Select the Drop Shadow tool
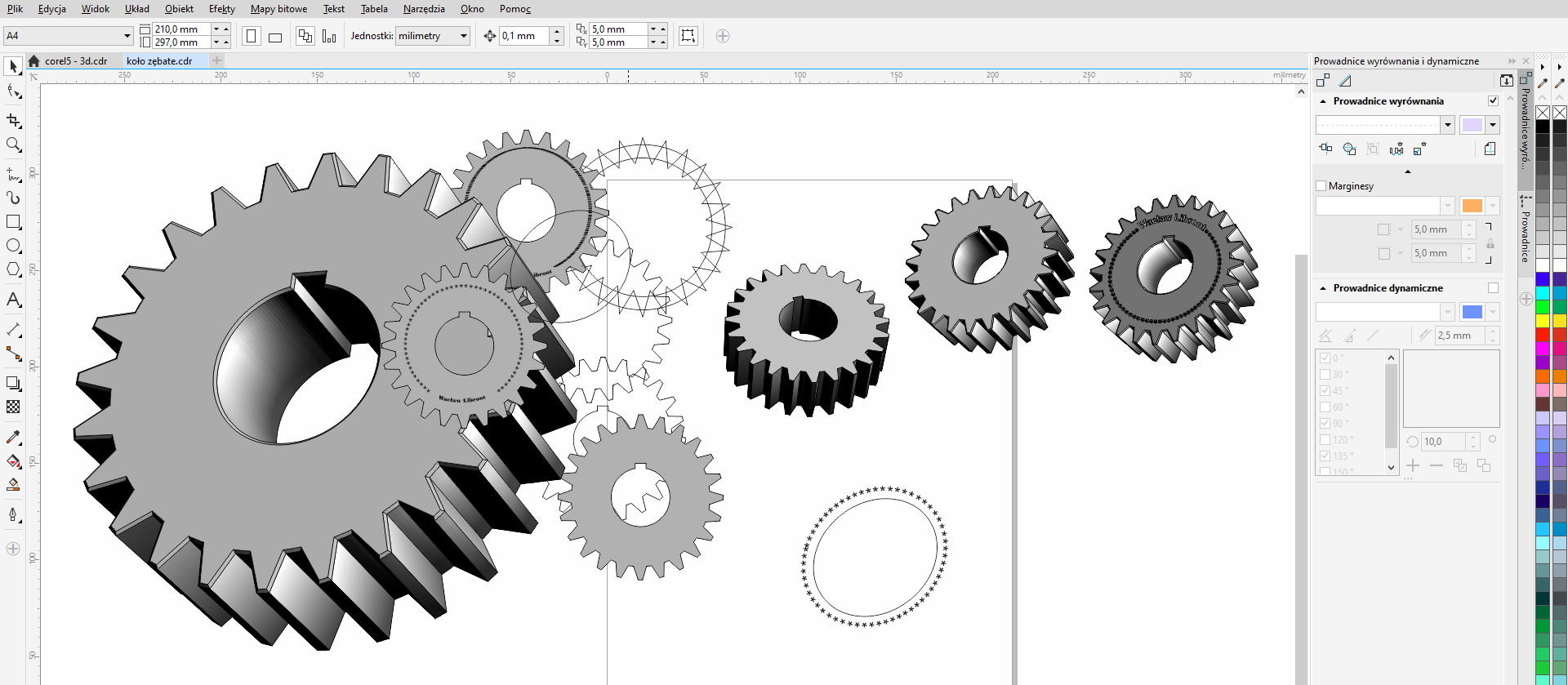Viewport: 1568px width, 685px height. point(13,383)
